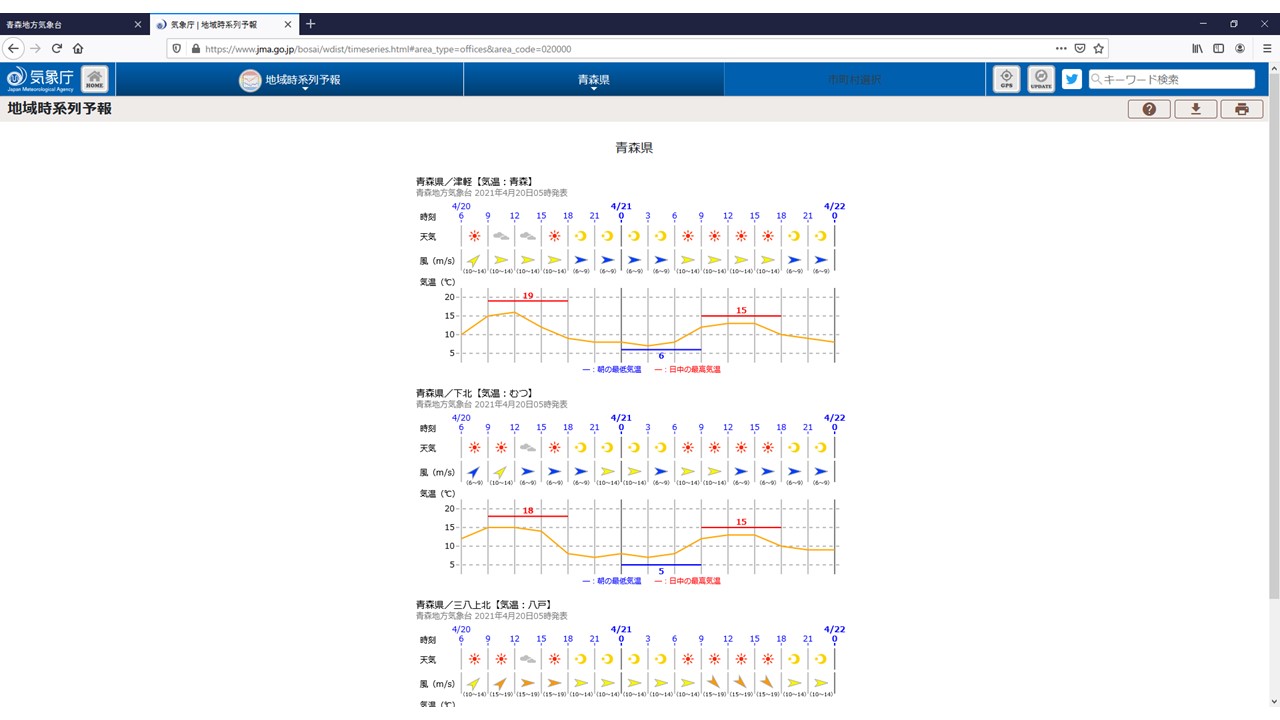Open a new tab with plus button
The height and width of the screenshot is (720, 1280).
(x=310, y=23)
